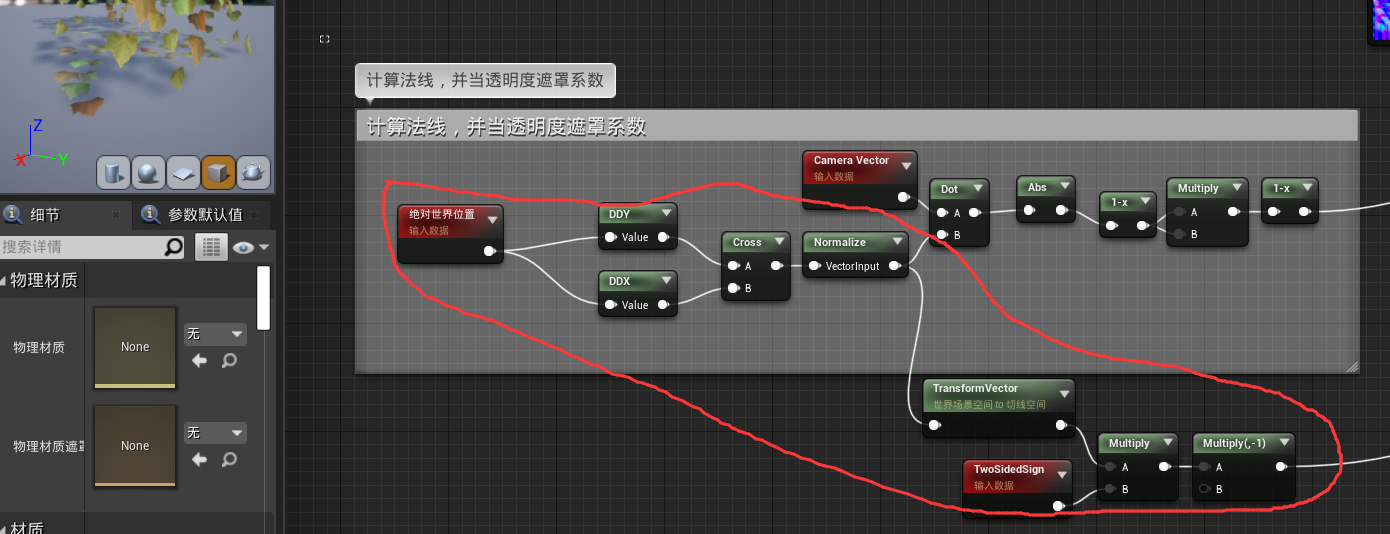Click the None thumbnail for 物理材质
Screen dimensions: 1390x534
pos(135,347)
